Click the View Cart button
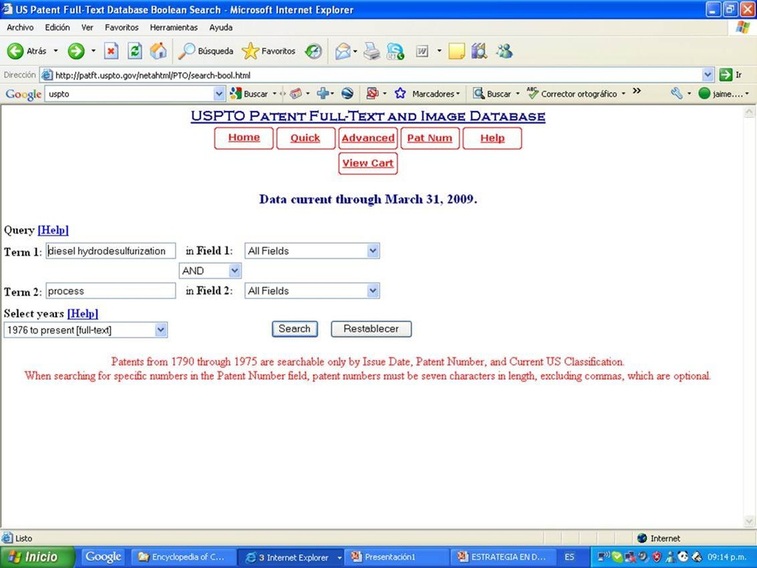Image resolution: width=757 pixels, height=568 pixels. click(x=368, y=163)
